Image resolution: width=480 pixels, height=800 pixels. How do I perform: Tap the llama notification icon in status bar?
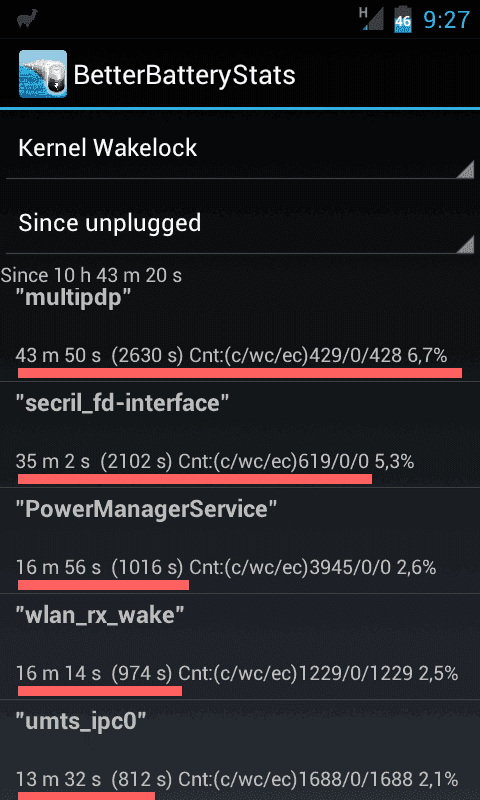click(x=27, y=20)
